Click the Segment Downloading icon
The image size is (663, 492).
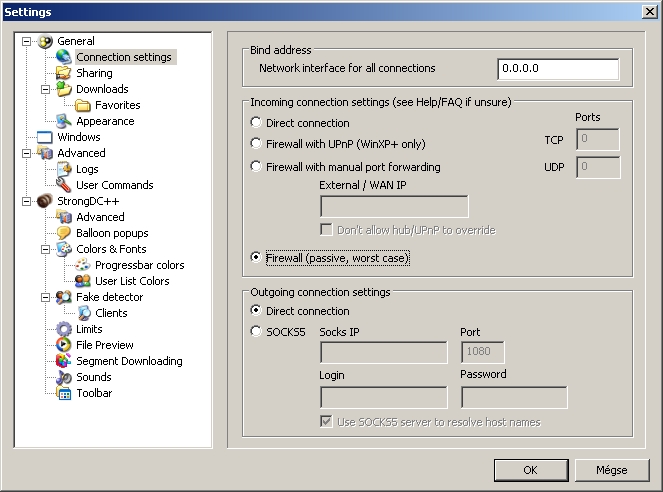[x=64, y=361]
